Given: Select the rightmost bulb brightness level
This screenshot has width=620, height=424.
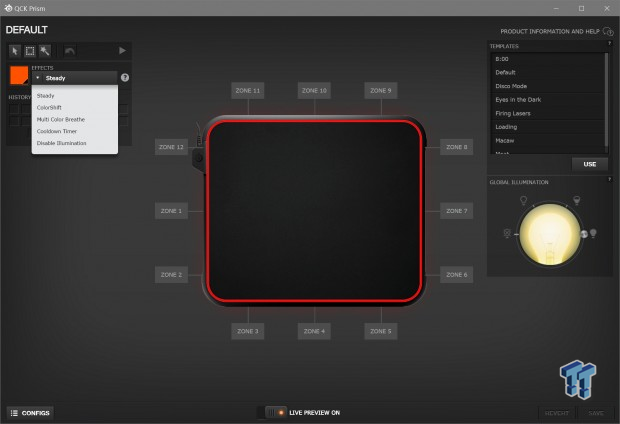Looking at the screenshot, I should pyautogui.click(x=593, y=233).
